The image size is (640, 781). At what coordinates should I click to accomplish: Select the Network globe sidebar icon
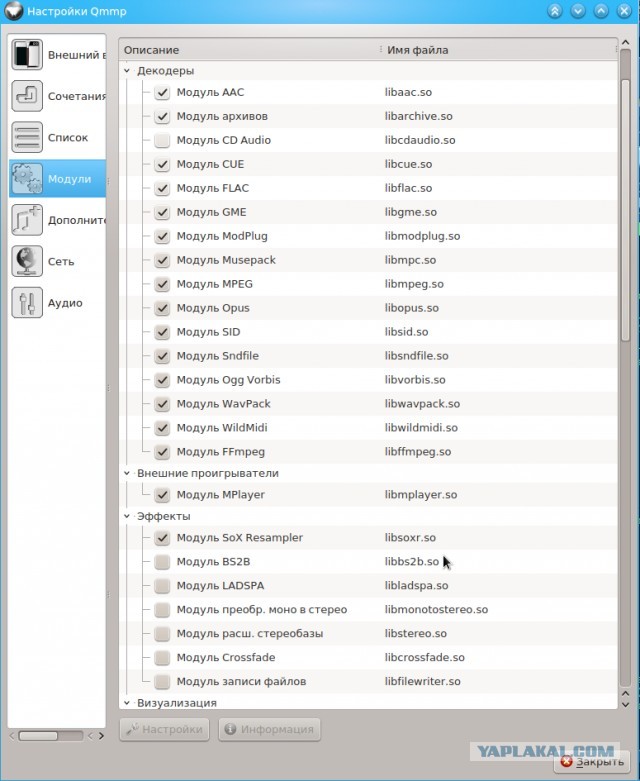(x=27, y=261)
